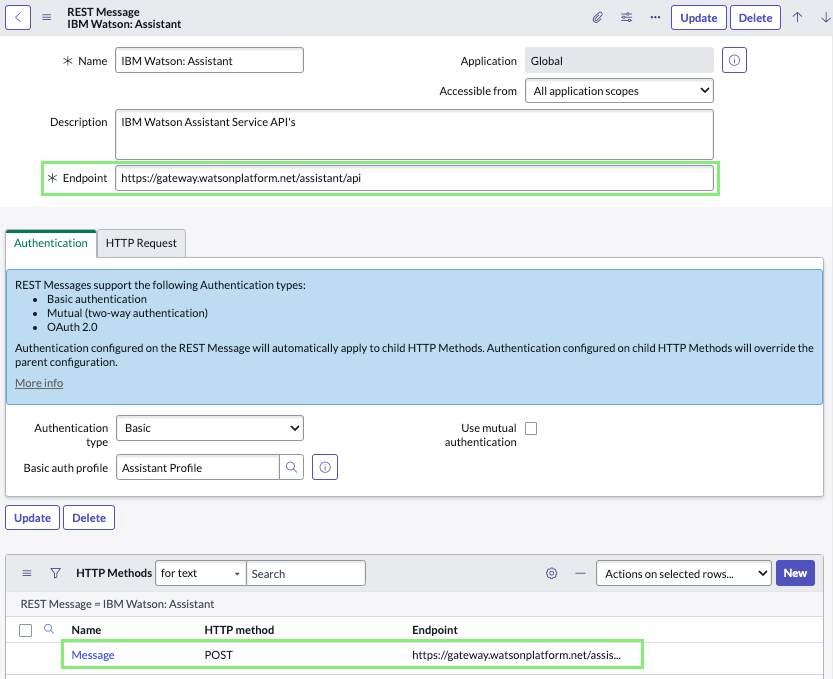Open Authentication type dropdown showing Basic

210,428
